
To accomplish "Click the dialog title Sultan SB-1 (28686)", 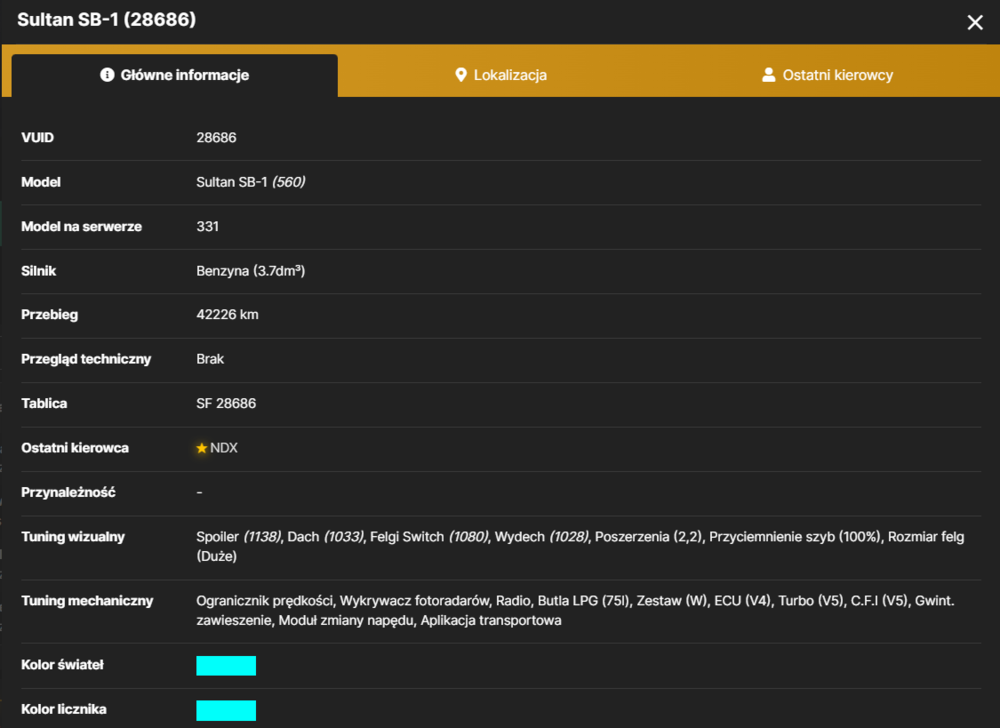I will (107, 20).
